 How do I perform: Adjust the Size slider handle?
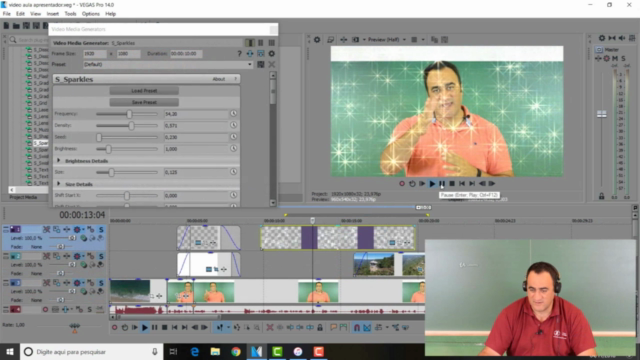pyautogui.click(x=111, y=172)
